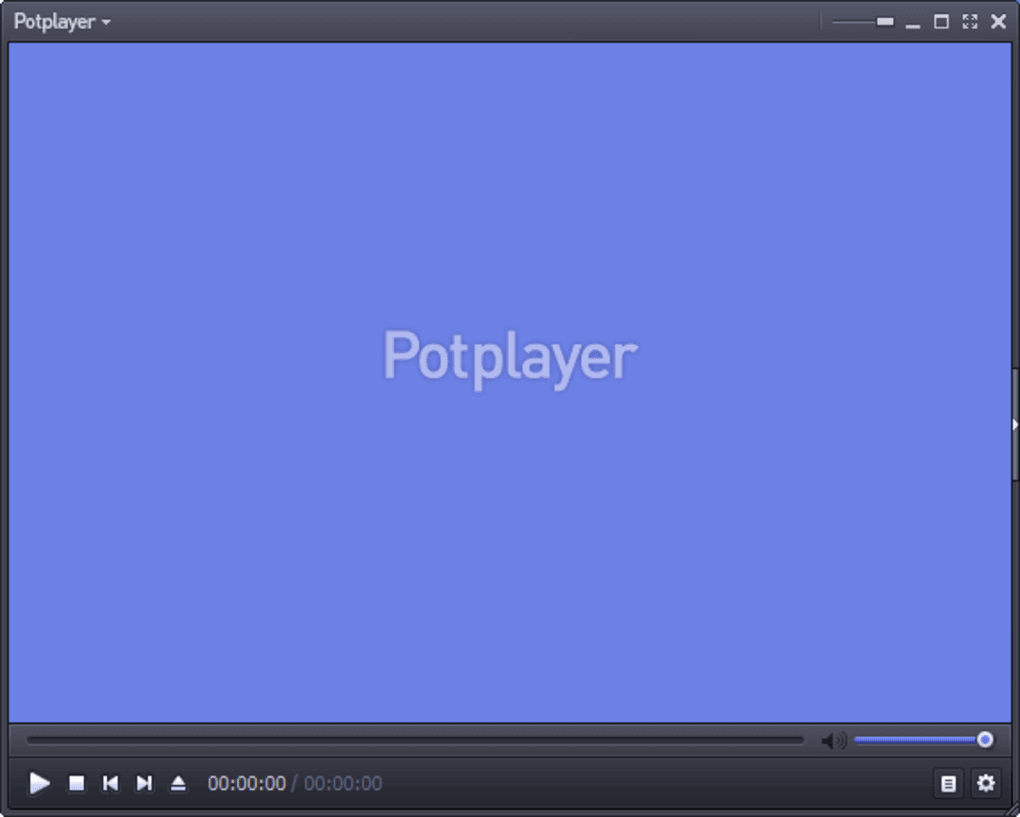Click the middle of the seek bar
The image size is (1020, 817).
[x=415, y=741]
